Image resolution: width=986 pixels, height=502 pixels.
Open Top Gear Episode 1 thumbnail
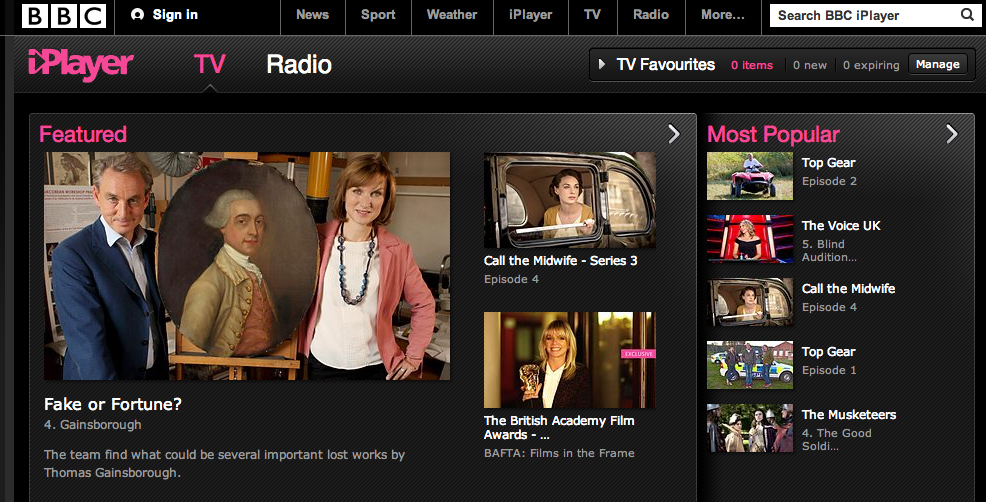pos(750,365)
